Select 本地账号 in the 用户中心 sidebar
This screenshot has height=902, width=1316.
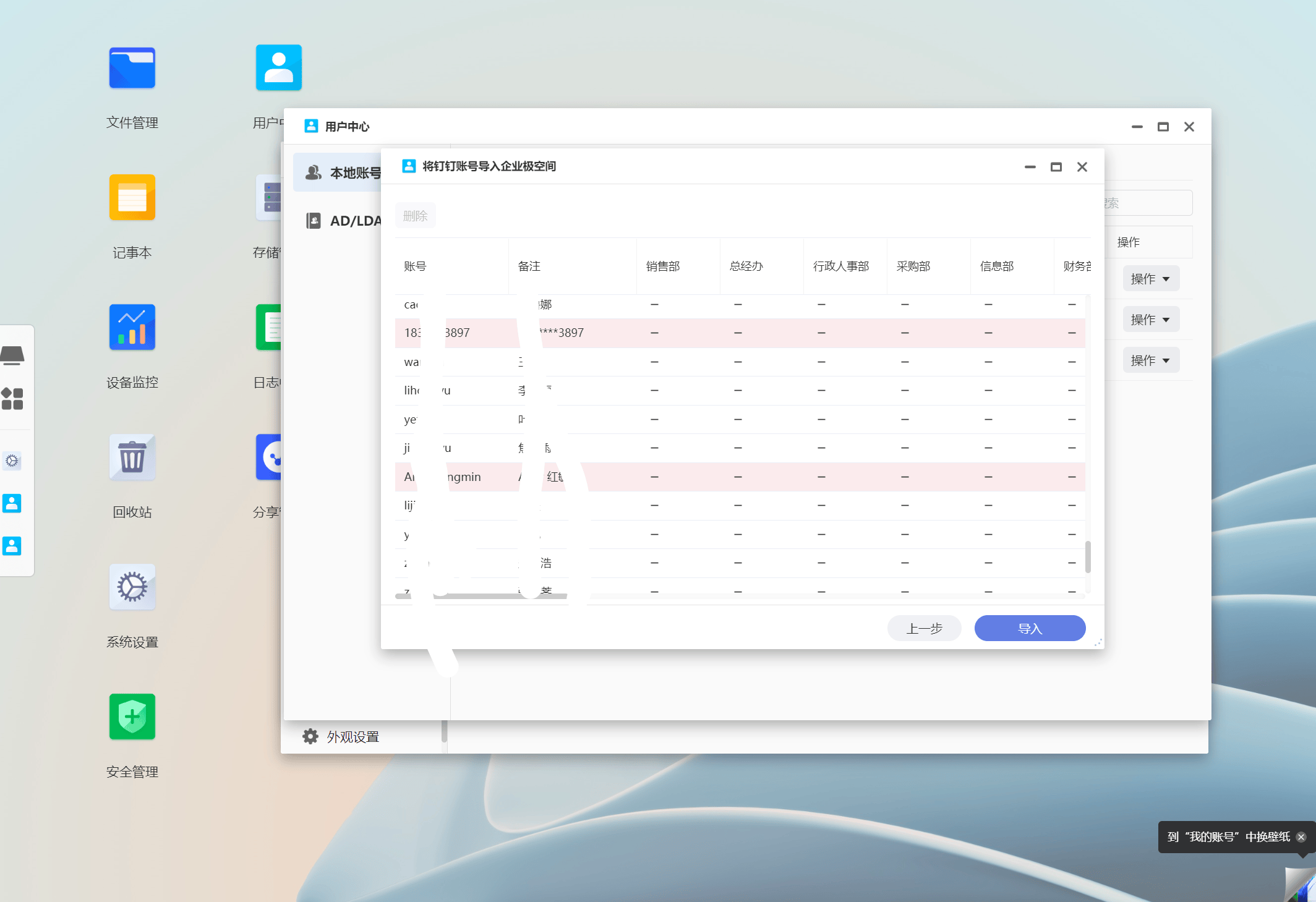338,172
